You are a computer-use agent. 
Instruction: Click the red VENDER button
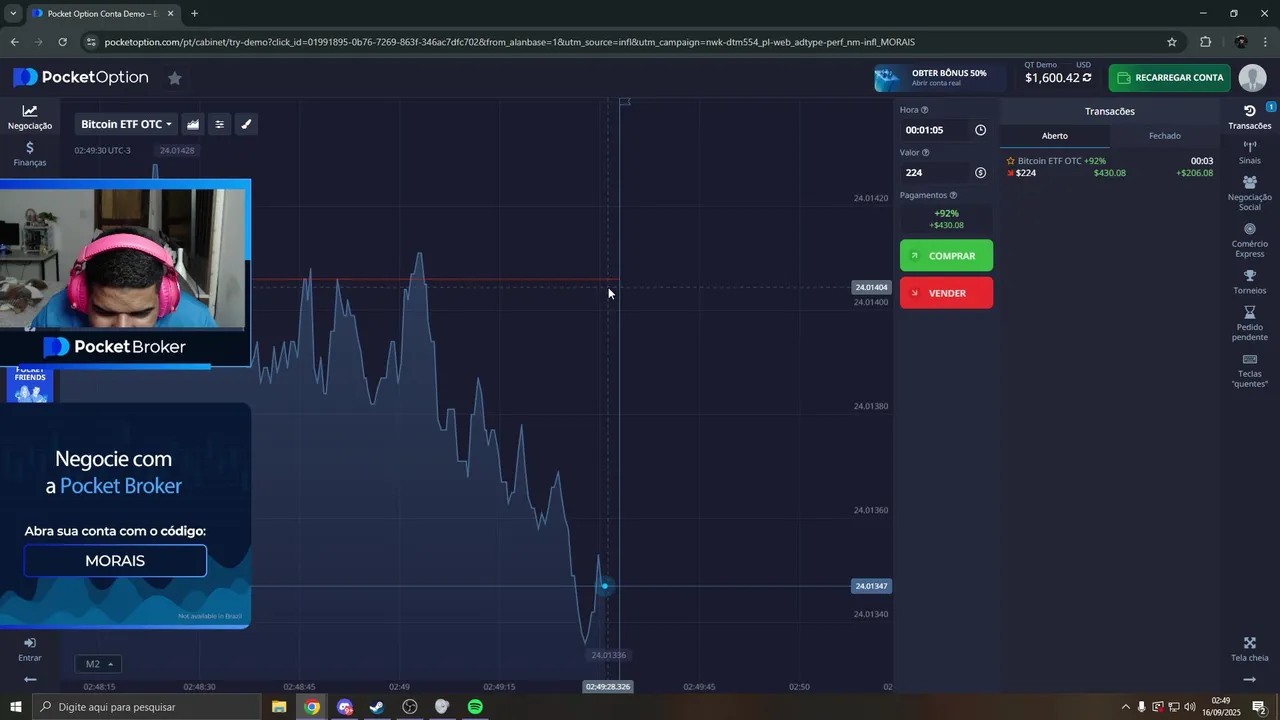point(946,293)
